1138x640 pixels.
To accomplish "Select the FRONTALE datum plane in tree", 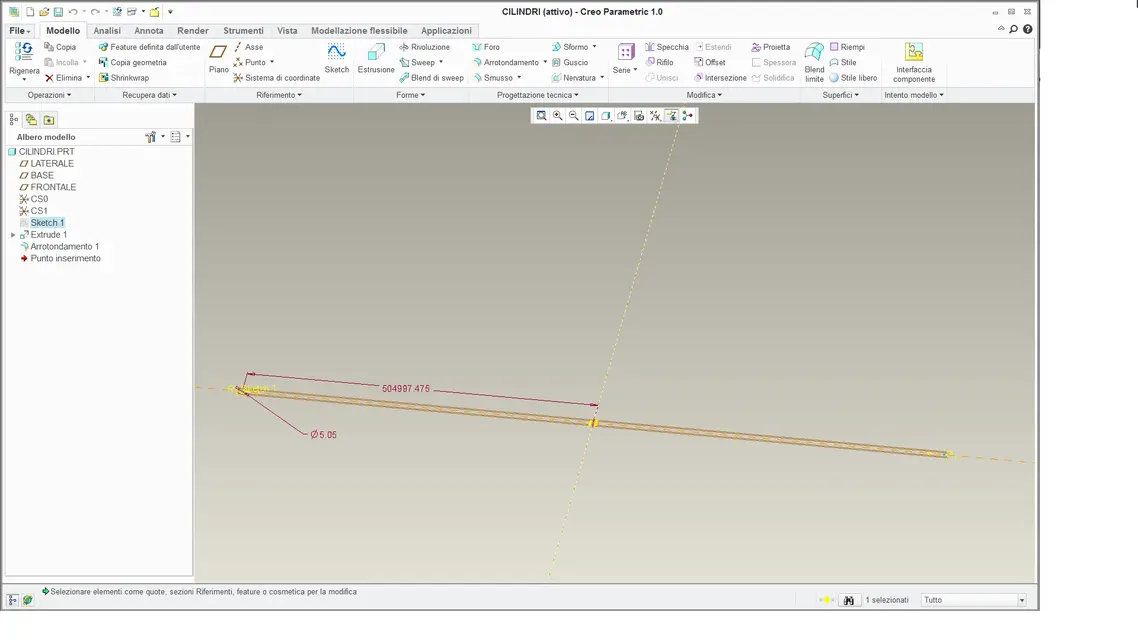I will (x=53, y=187).
